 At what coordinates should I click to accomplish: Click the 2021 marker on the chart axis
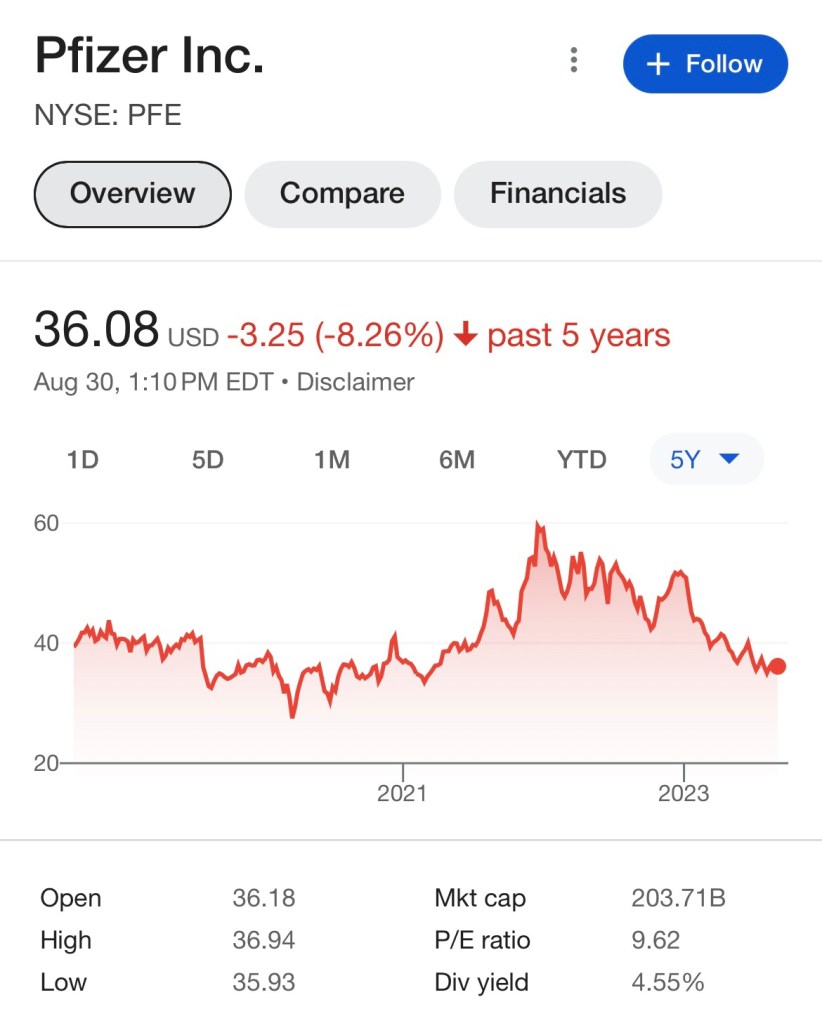(x=402, y=793)
